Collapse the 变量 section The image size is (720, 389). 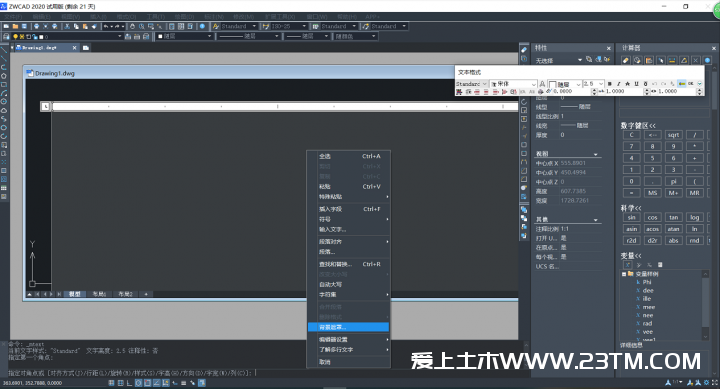coord(631,255)
